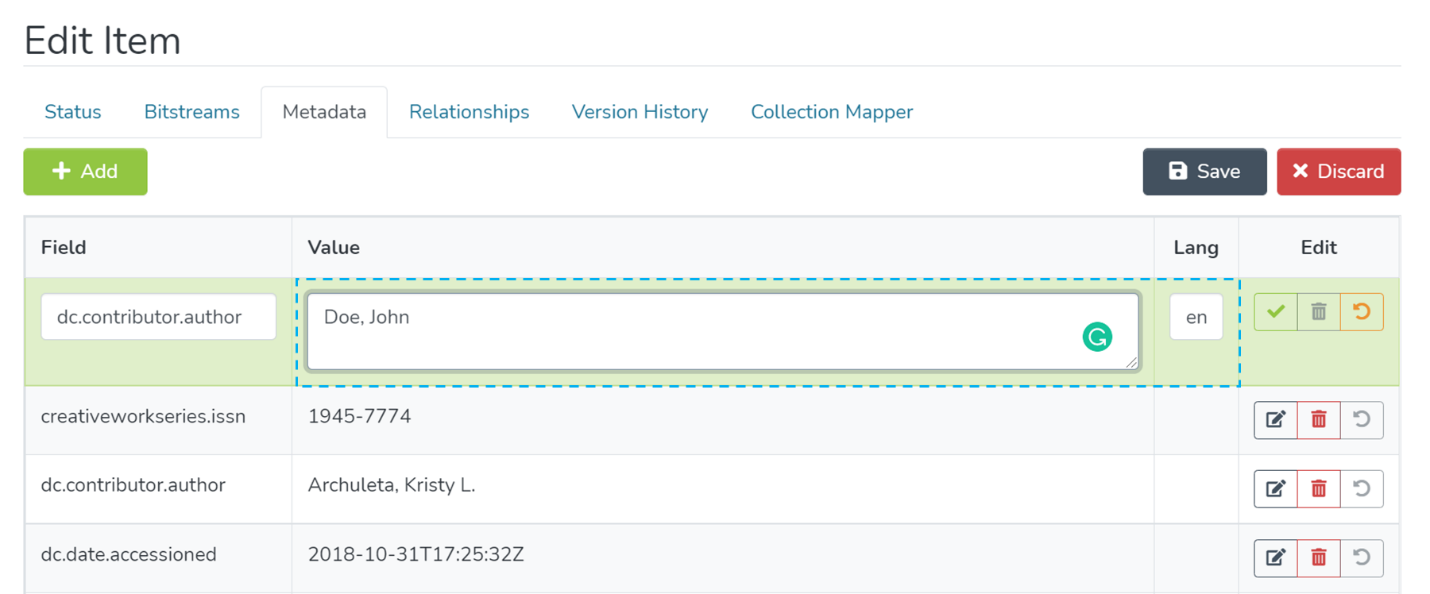
Task: Delete the Doe, John row via trash icon
Action: coord(1318,313)
